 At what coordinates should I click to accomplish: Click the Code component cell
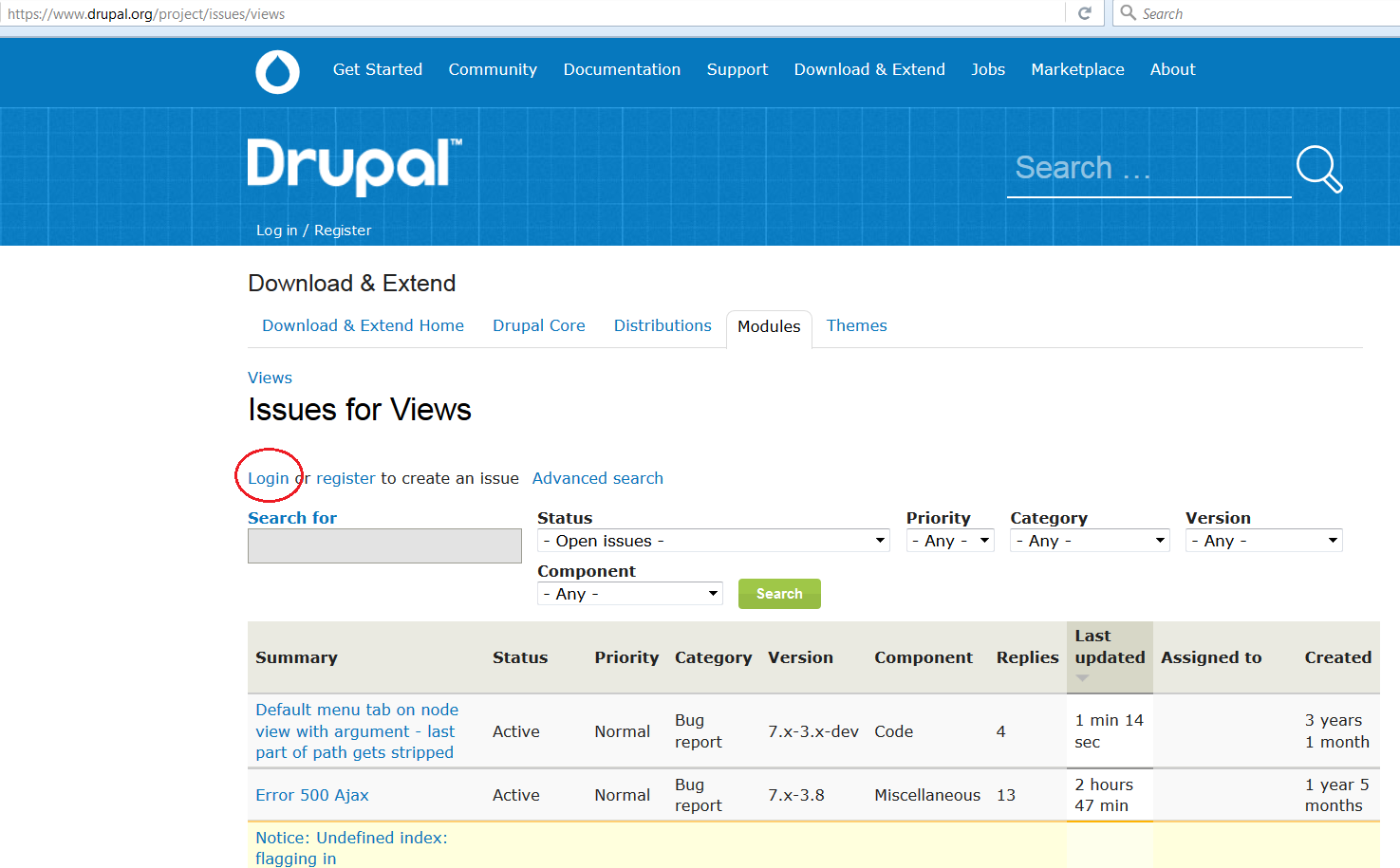(894, 731)
